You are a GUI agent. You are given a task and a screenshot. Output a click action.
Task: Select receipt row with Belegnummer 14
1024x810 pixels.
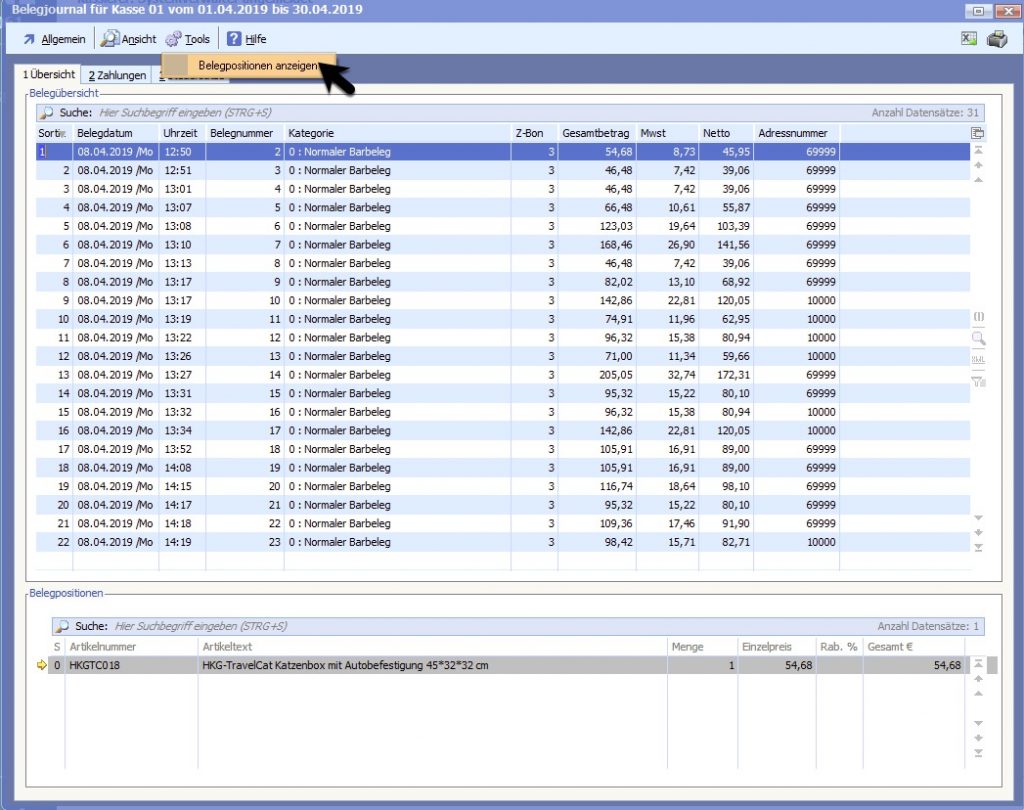click(x=245, y=375)
